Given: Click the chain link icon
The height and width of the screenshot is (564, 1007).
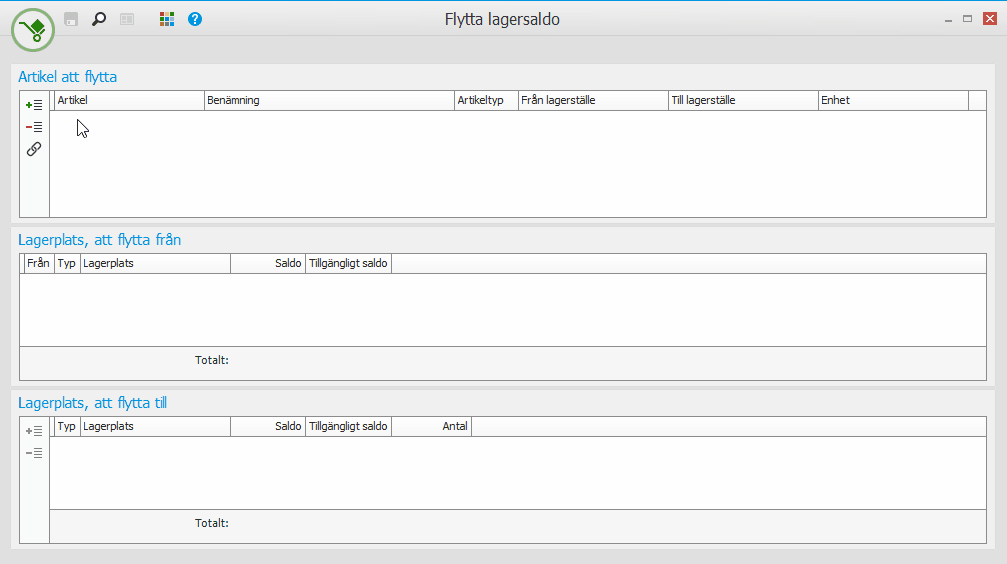Looking at the screenshot, I should click(x=34, y=149).
